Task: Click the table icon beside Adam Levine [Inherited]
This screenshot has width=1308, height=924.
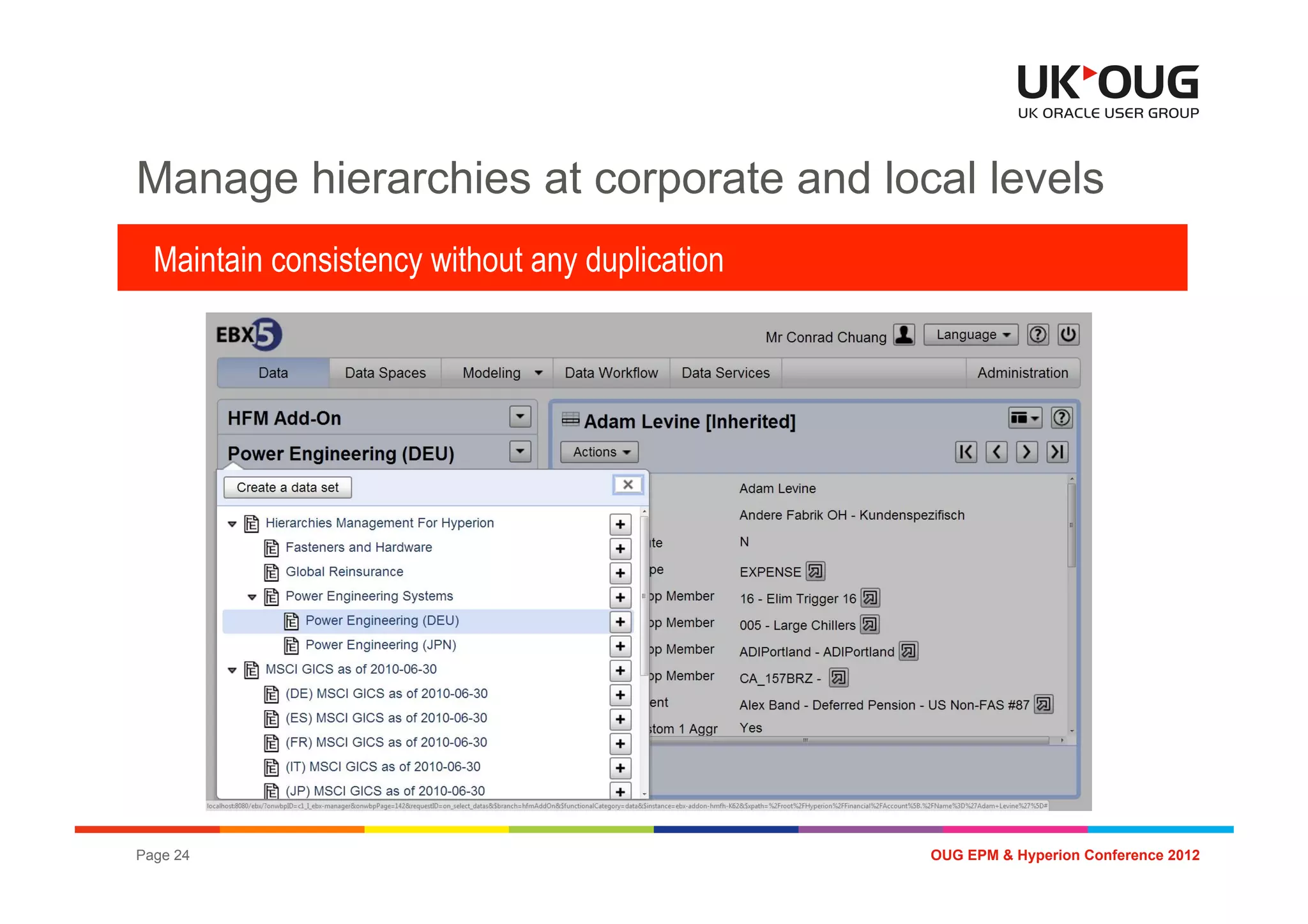Action: [570, 420]
